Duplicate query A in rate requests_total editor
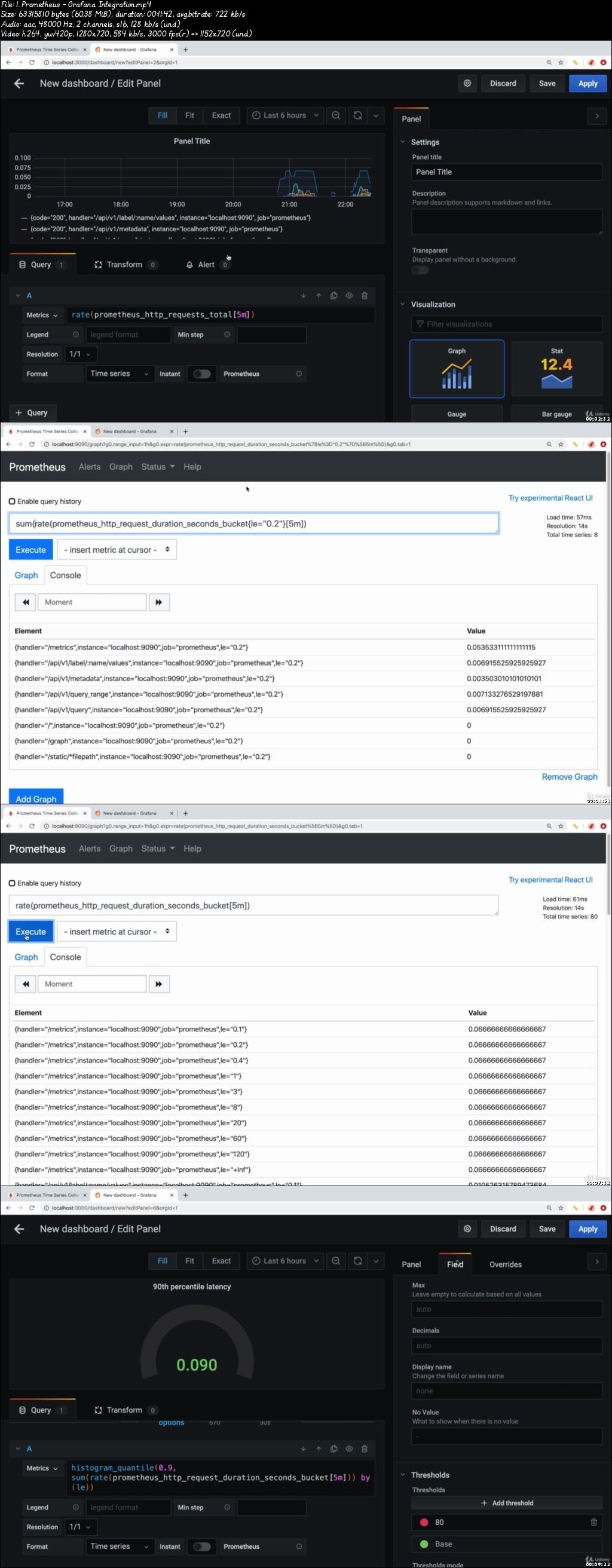Viewport: 612px width, 1568px height. click(333, 296)
